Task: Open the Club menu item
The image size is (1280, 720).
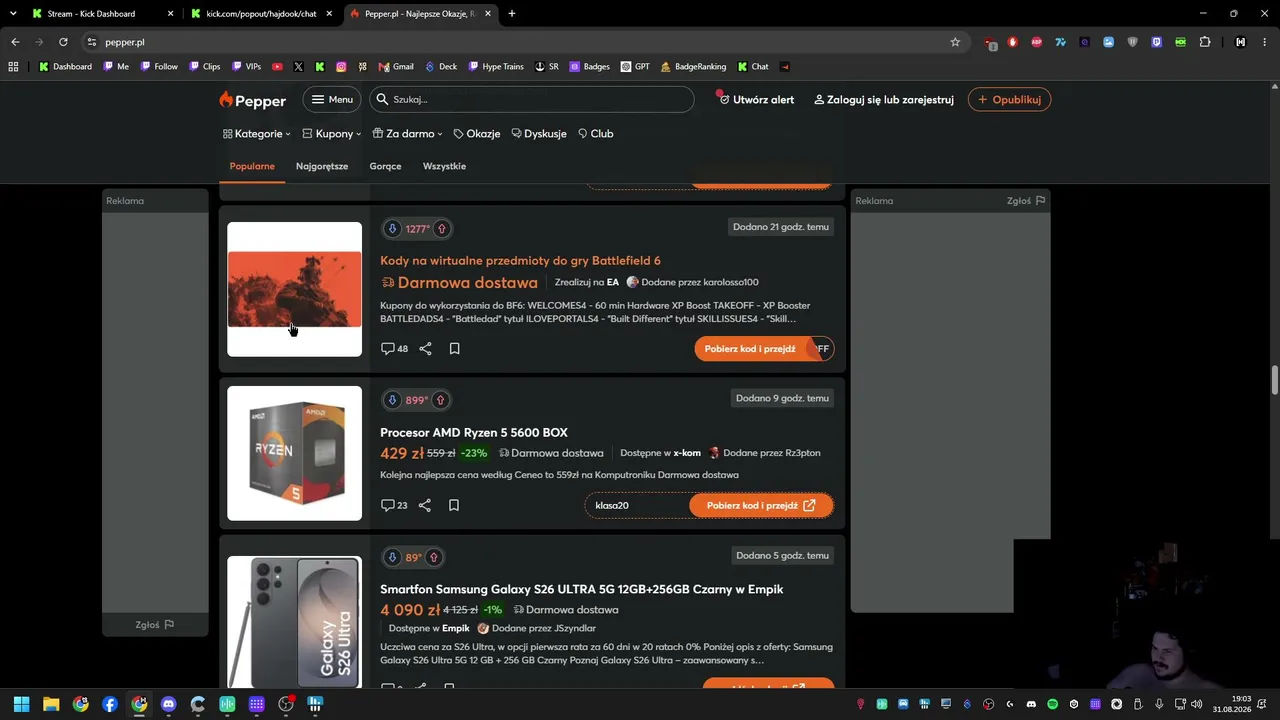Action: click(x=596, y=134)
